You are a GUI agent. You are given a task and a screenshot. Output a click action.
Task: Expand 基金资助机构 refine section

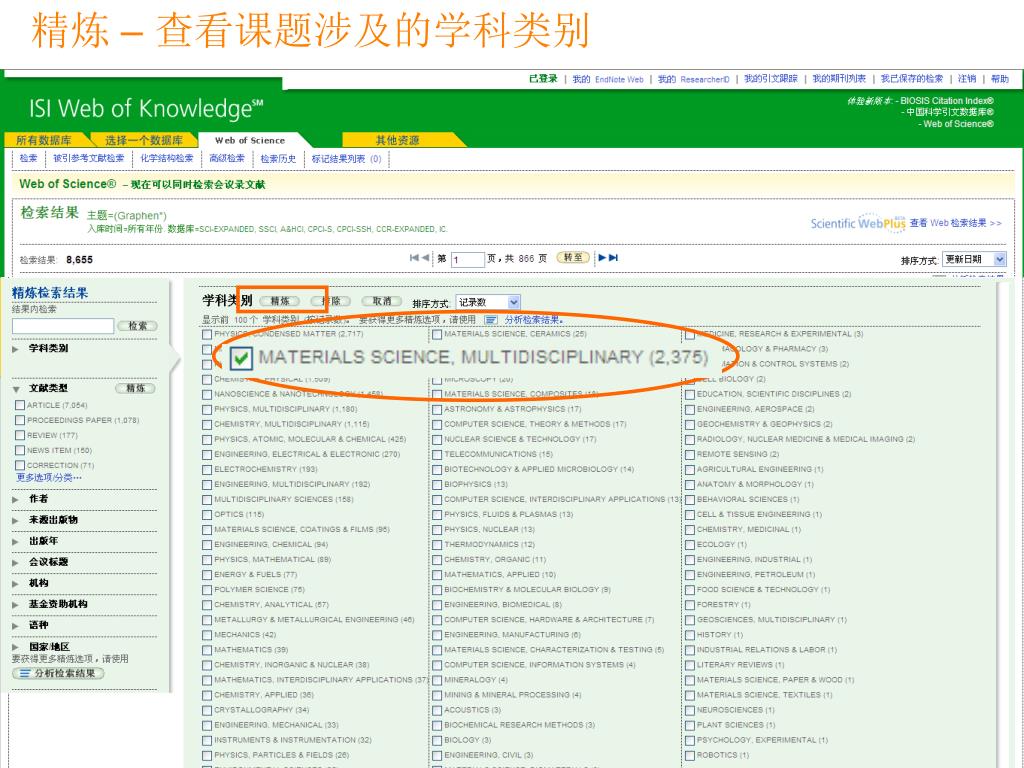pos(16,605)
